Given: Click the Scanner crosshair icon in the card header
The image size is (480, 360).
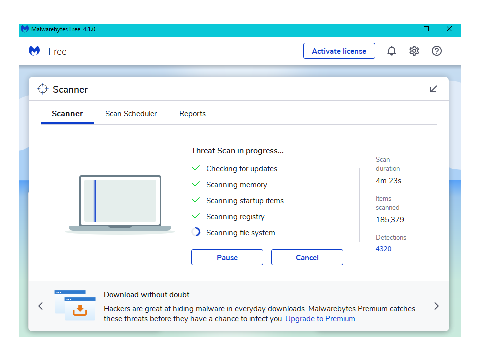Looking at the screenshot, I should coord(43,89).
